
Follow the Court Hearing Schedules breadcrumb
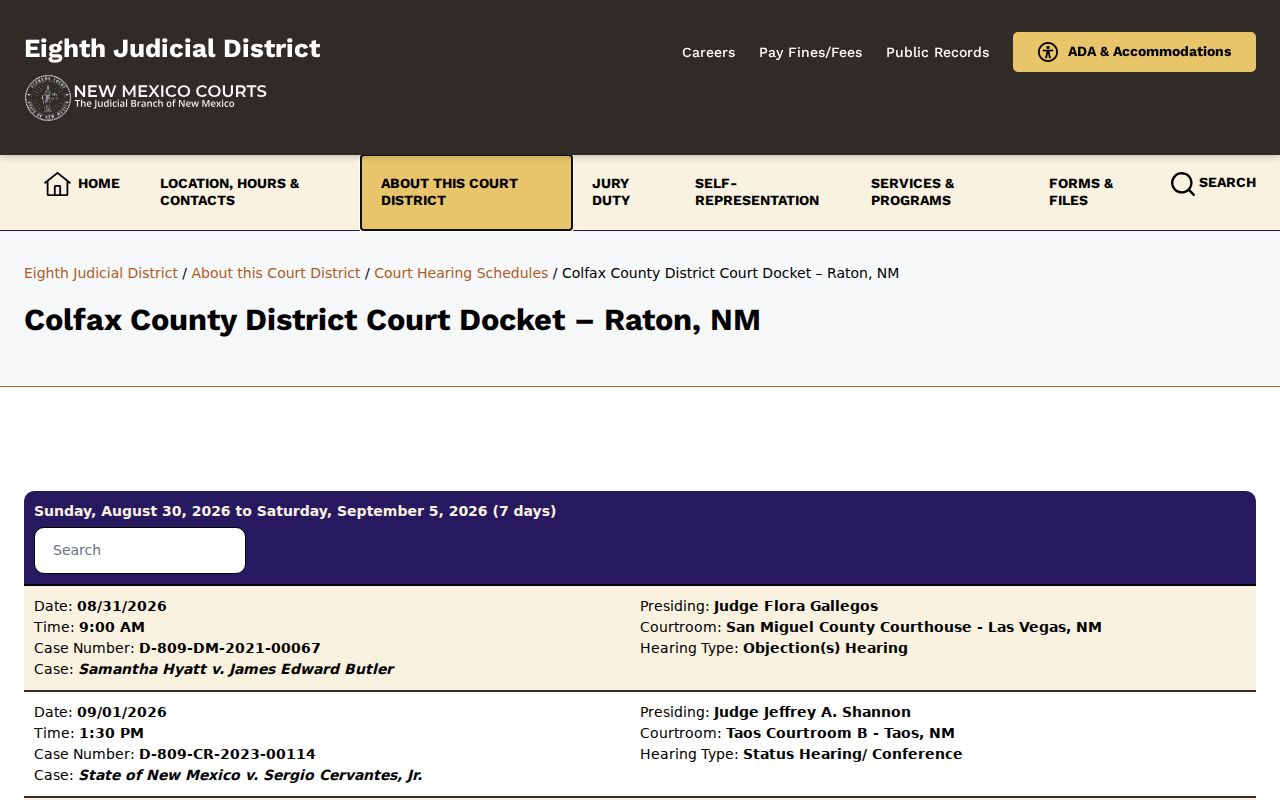click(461, 273)
